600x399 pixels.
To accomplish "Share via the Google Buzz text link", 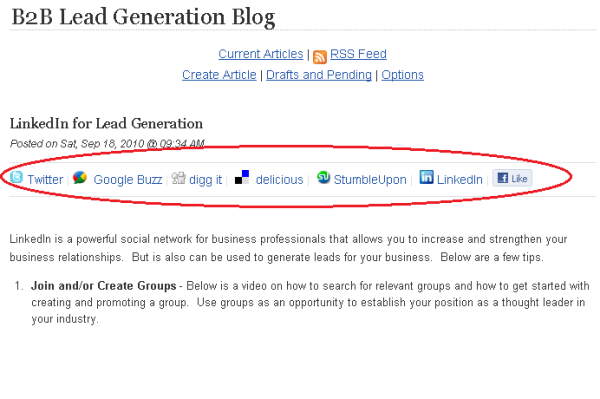I will point(128,179).
